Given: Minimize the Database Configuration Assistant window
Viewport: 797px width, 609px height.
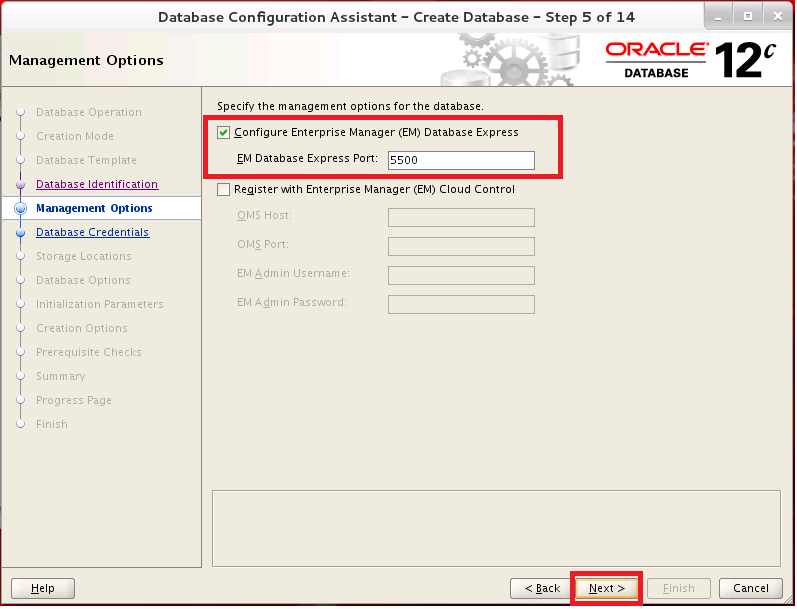Looking at the screenshot, I should click(718, 17).
